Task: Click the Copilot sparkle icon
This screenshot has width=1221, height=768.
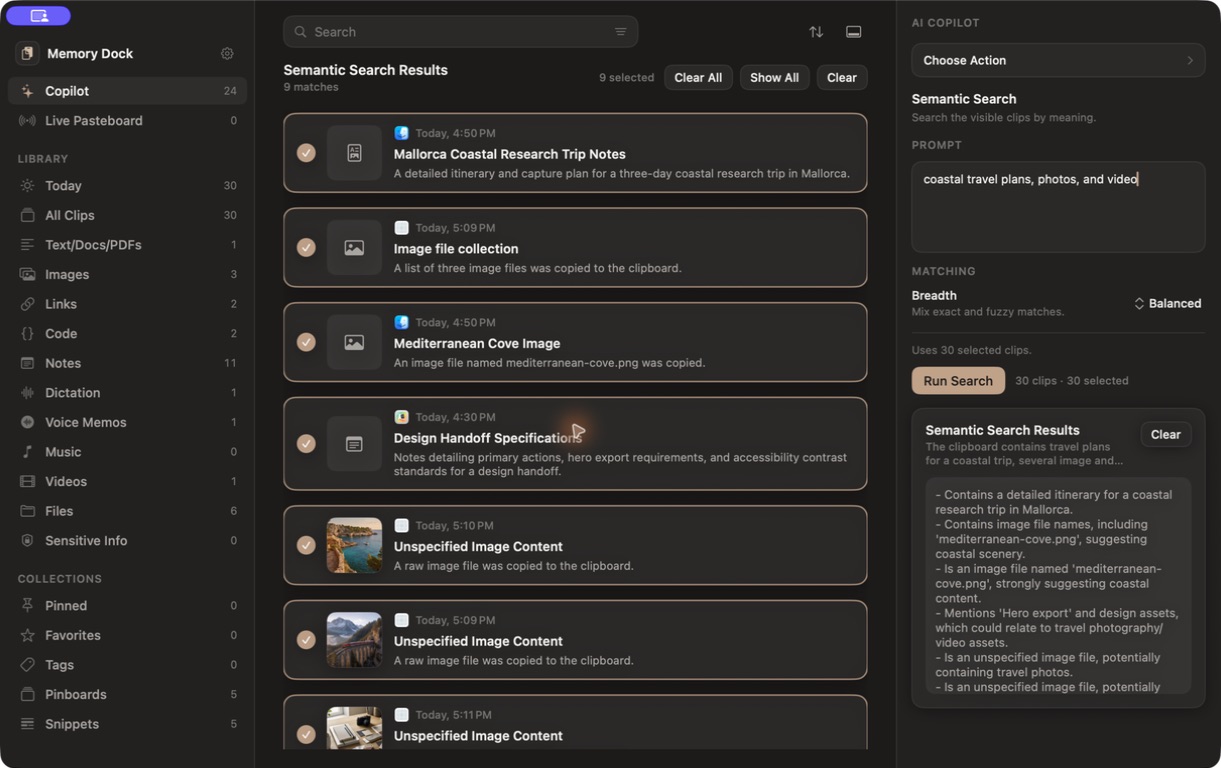Action: [x=27, y=91]
